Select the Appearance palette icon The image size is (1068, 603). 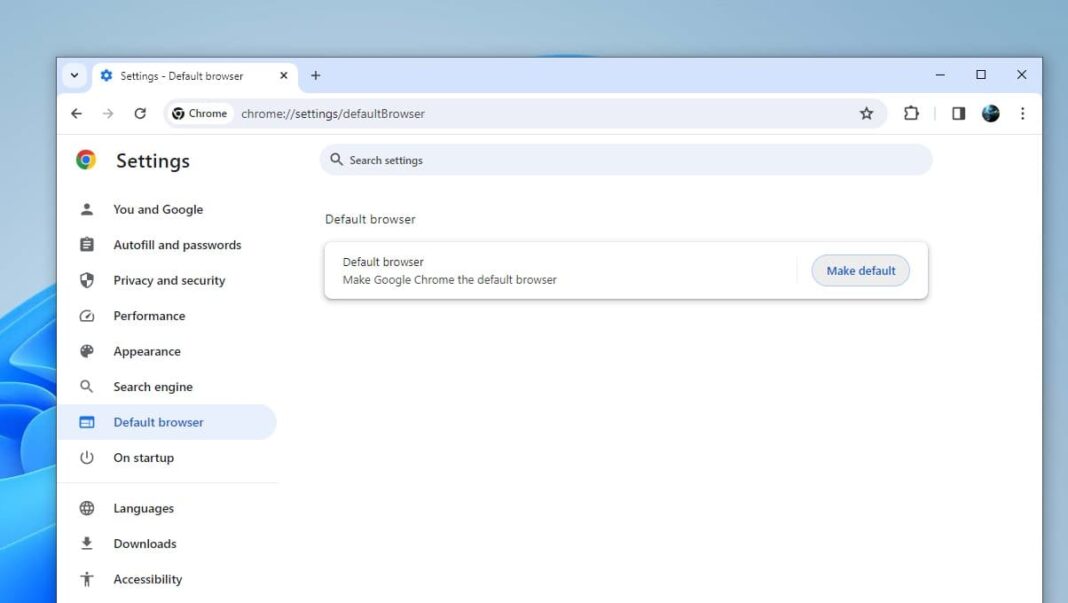(87, 351)
